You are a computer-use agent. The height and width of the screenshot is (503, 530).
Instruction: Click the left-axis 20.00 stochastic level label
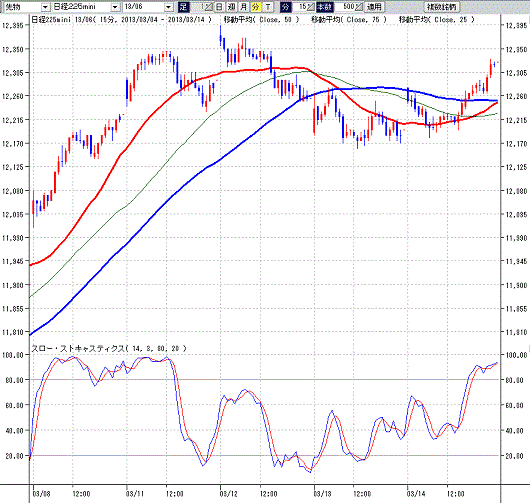(14, 456)
